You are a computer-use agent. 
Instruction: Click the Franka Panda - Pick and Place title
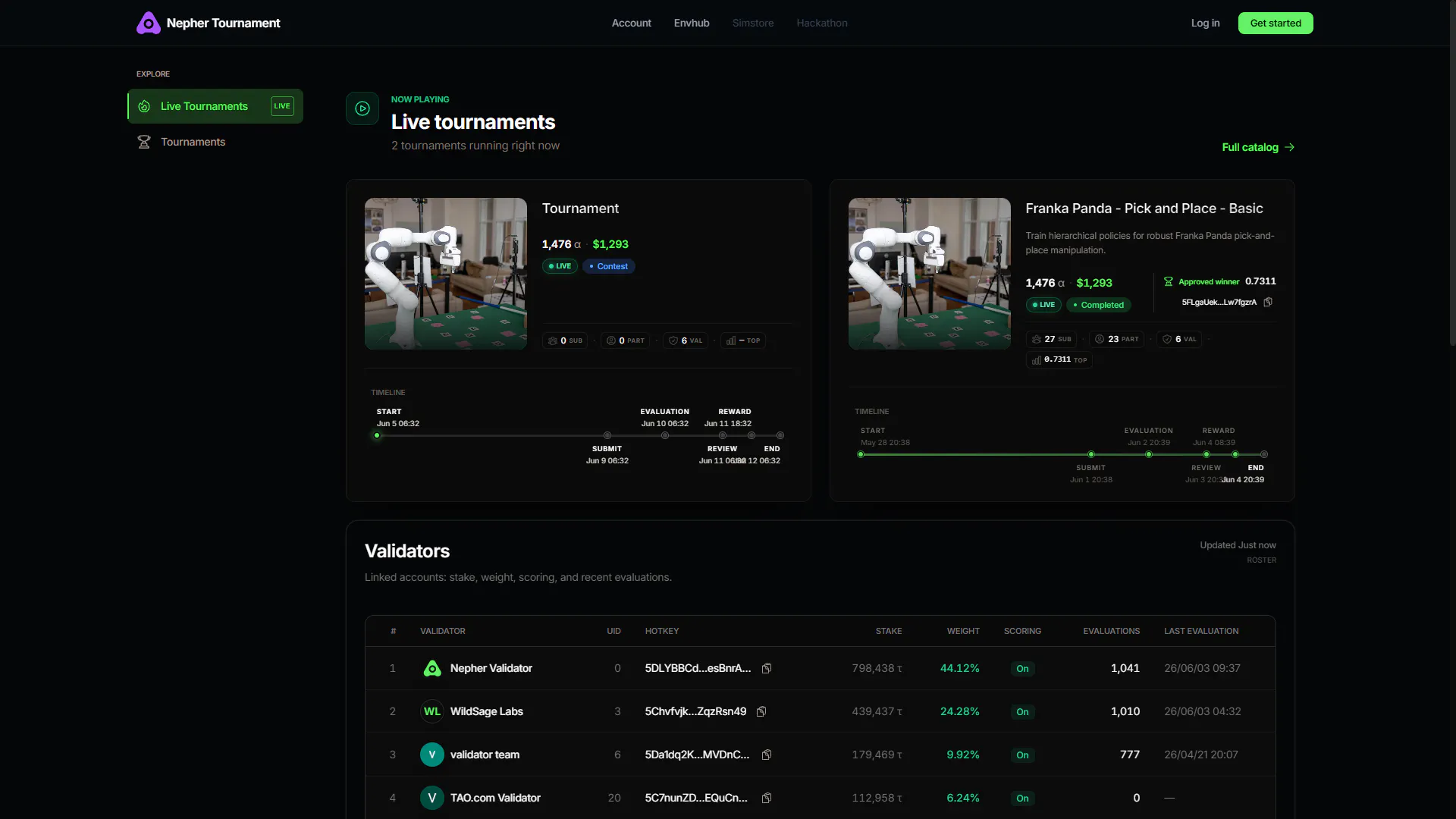point(1144,209)
